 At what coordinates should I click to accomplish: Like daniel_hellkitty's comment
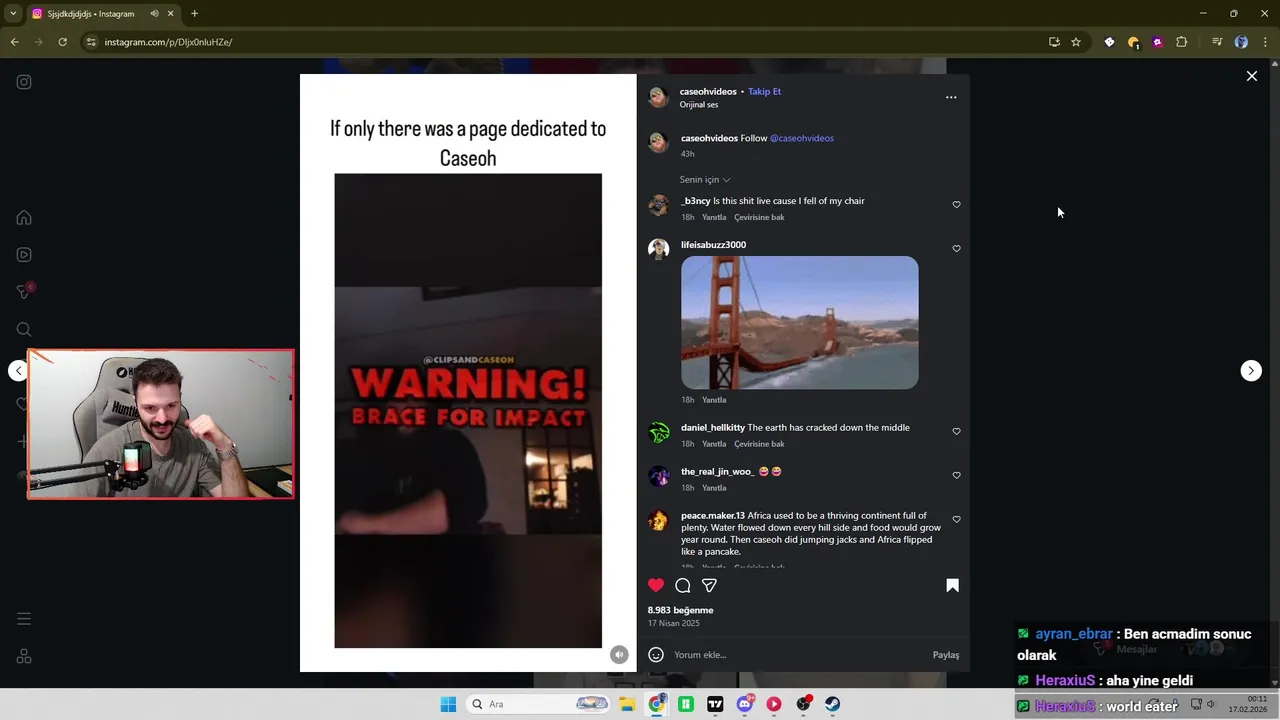956,432
